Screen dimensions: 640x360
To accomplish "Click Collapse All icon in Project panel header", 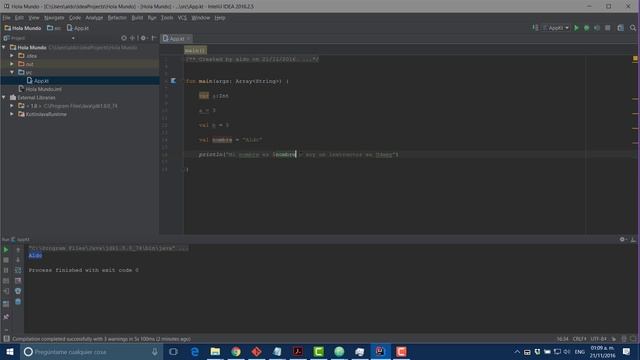I will tap(133, 38).
